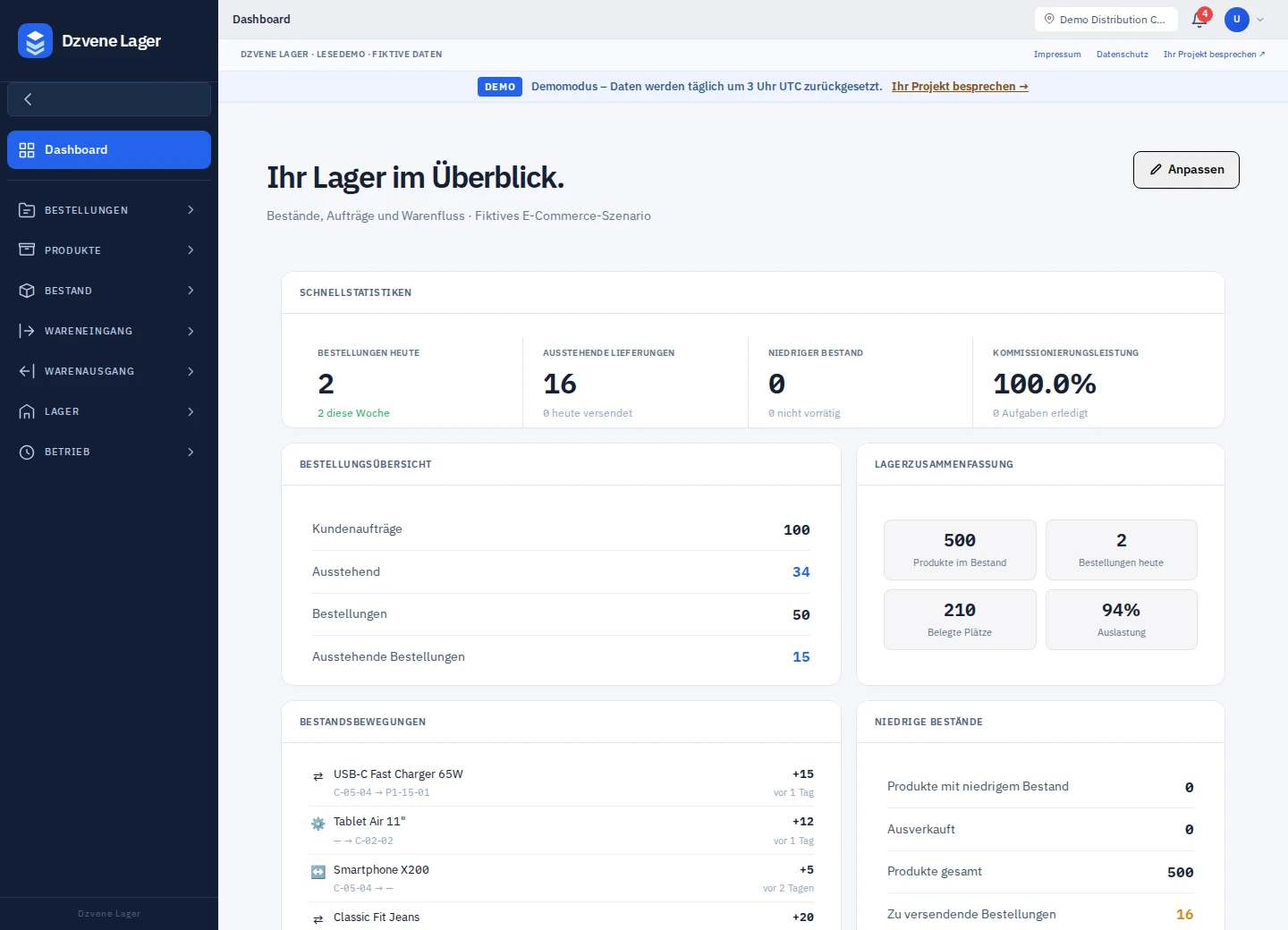
Task: Click the Lager warehouse icon
Action: click(x=27, y=411)
